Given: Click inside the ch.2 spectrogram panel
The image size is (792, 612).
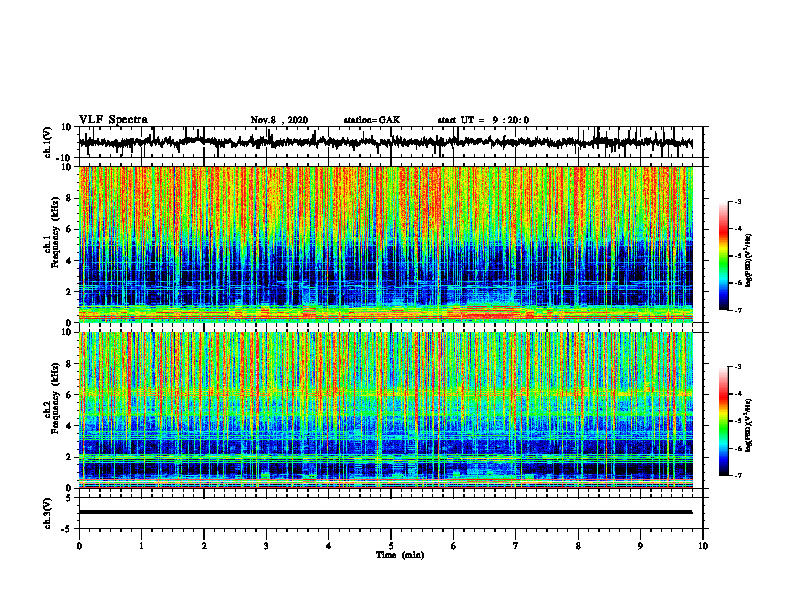Looking at the screenshot, I should coord(385,410).
